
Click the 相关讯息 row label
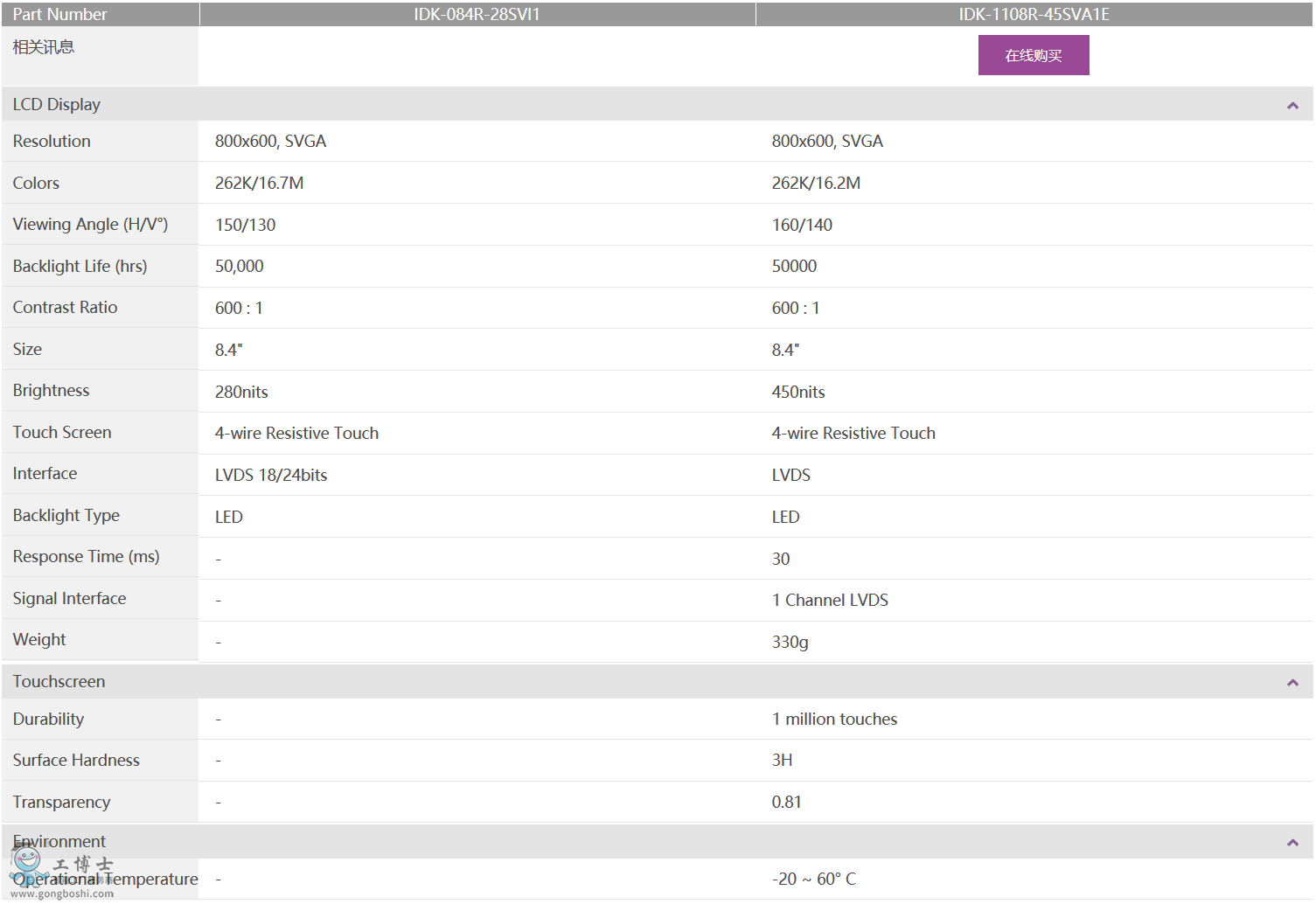pos(44,47)
